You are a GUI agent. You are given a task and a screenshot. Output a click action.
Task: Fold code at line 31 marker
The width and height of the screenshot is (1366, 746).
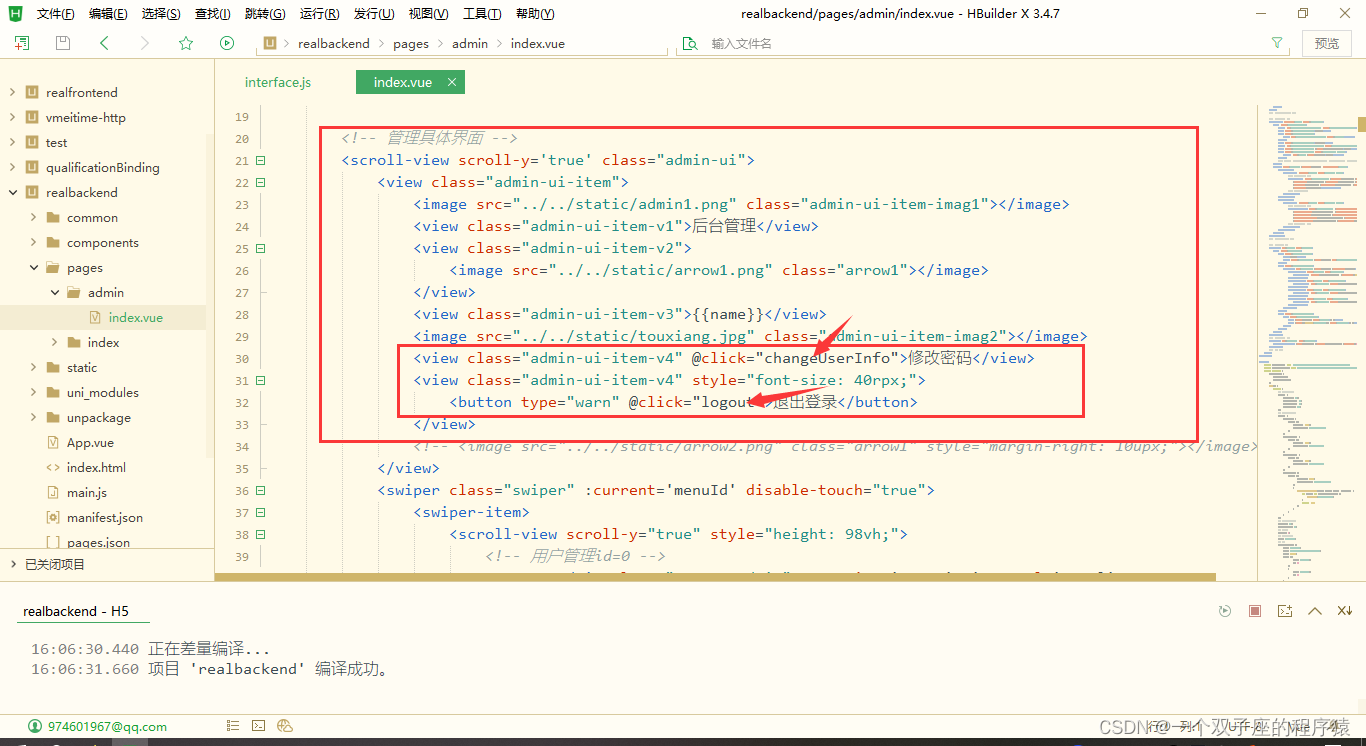pyautogui.click(x=261, y=380)
